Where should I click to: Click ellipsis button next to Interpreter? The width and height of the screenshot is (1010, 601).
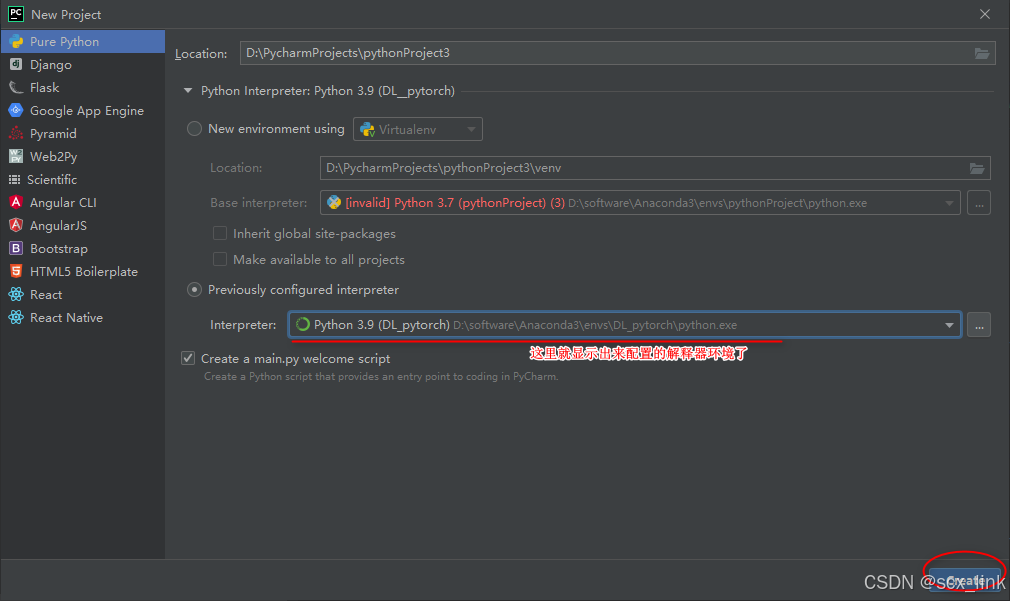pyautogui.click(x=978, y=325)
